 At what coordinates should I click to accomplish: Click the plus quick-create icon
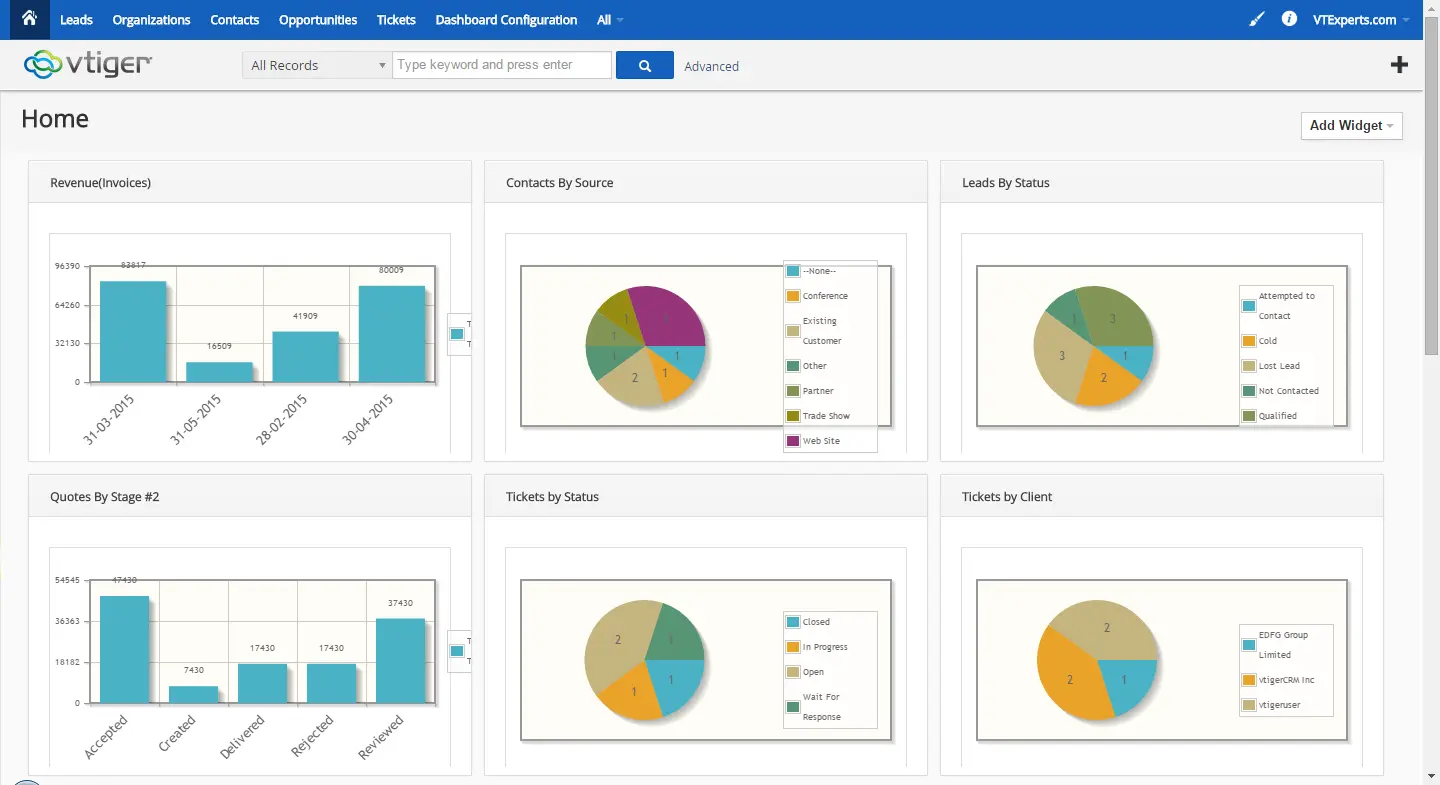point(1399,65)
